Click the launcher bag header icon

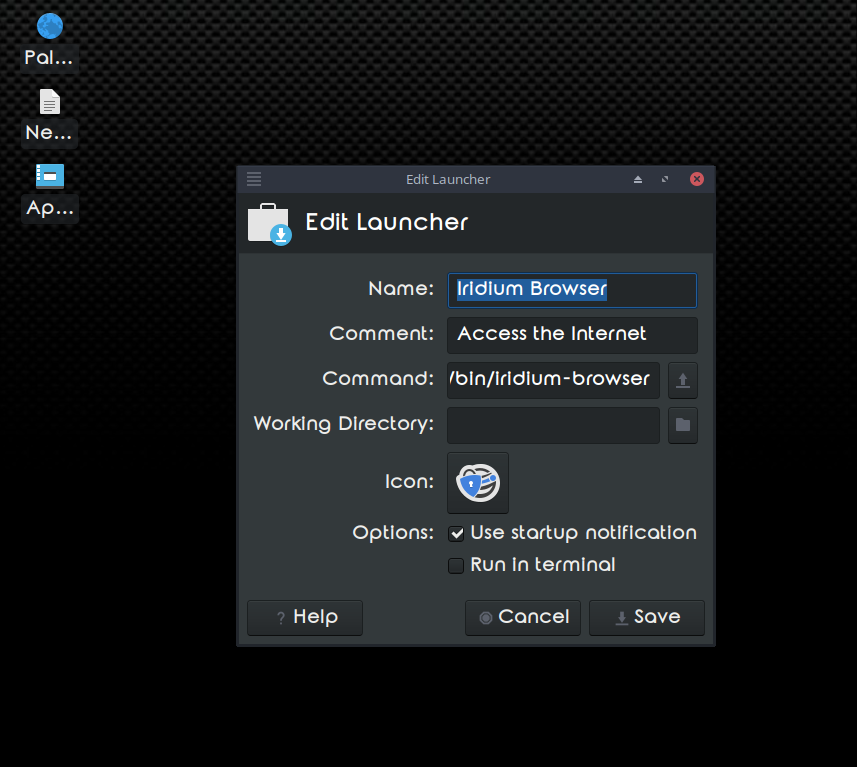click(269, 224)
